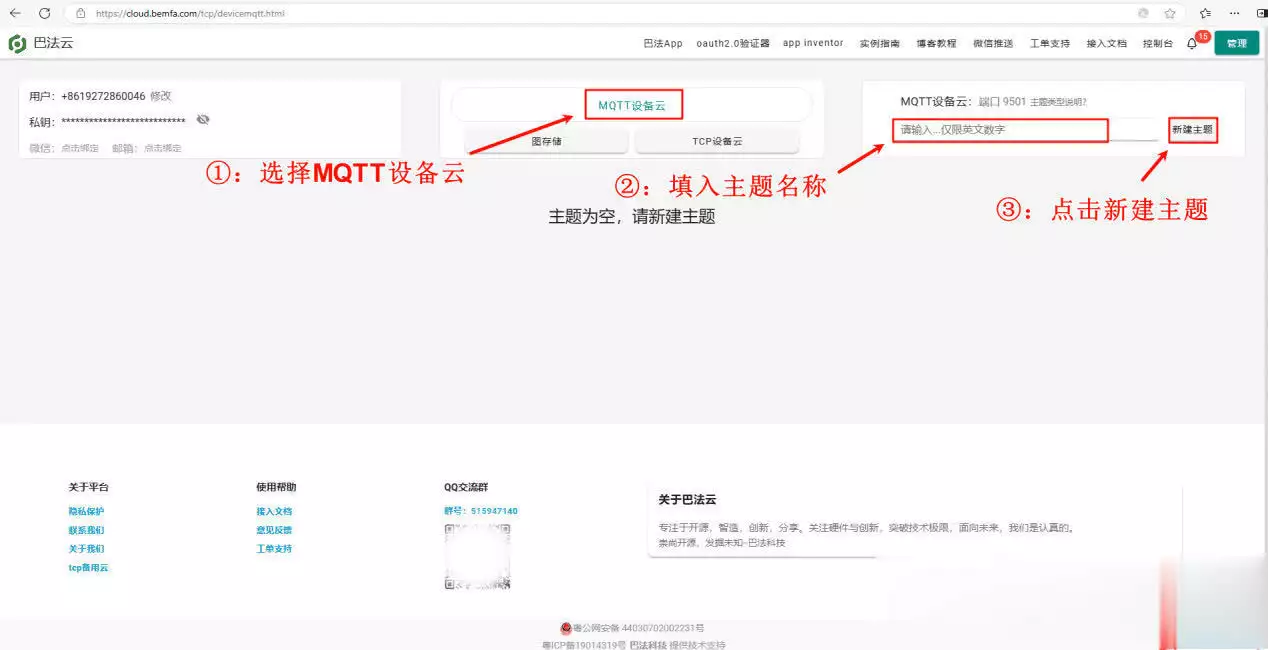Screen dimensions: 1268x650
Task: Open 关于我们 footer link
Action: point(86,549)
